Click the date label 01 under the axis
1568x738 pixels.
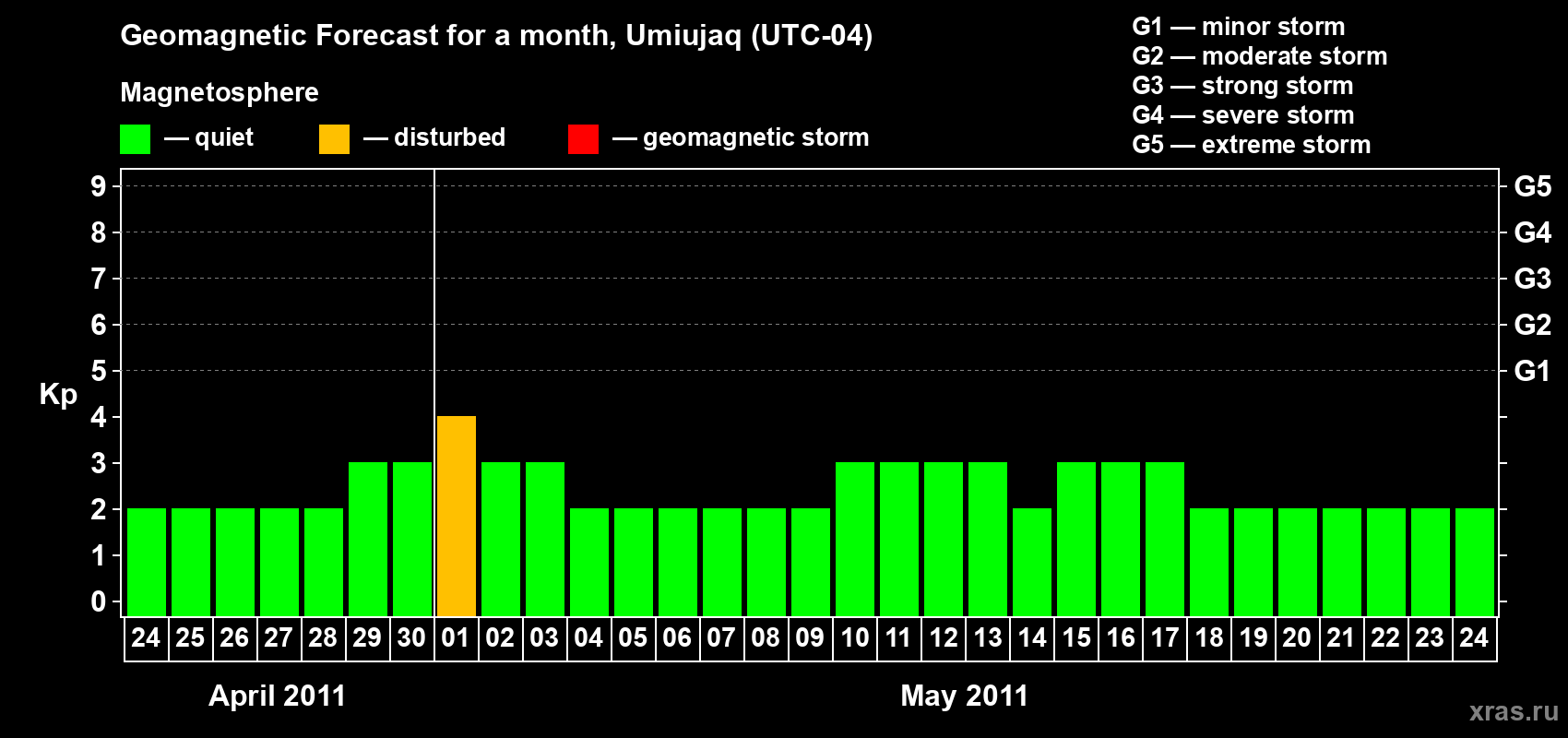pyautogui.click(x=456, y=637)
